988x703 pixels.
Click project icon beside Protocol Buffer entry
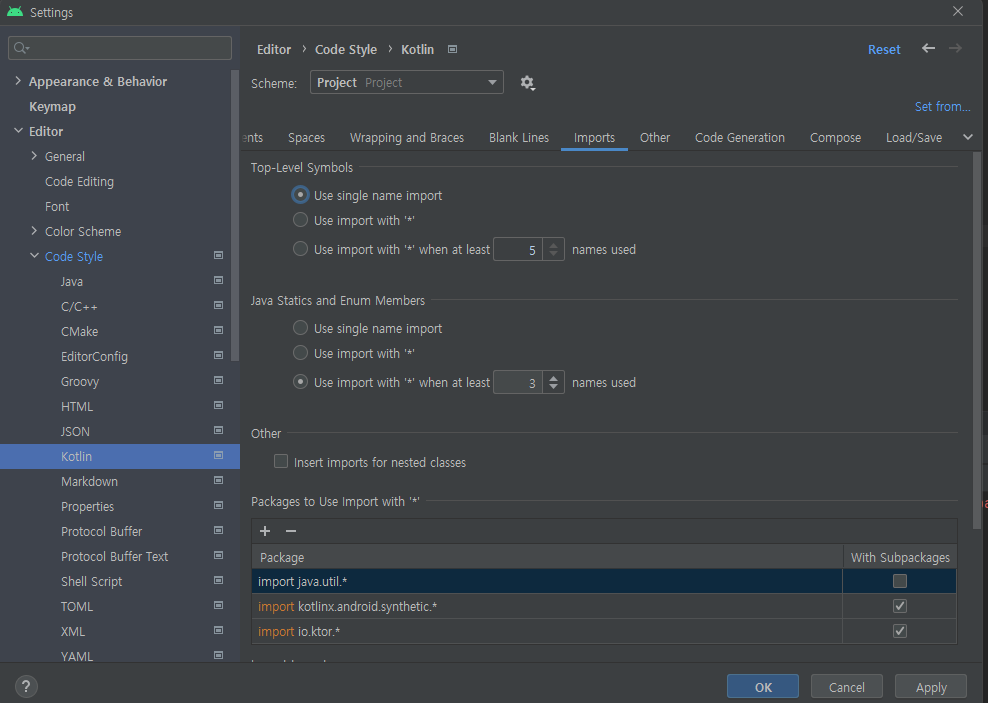219,530
